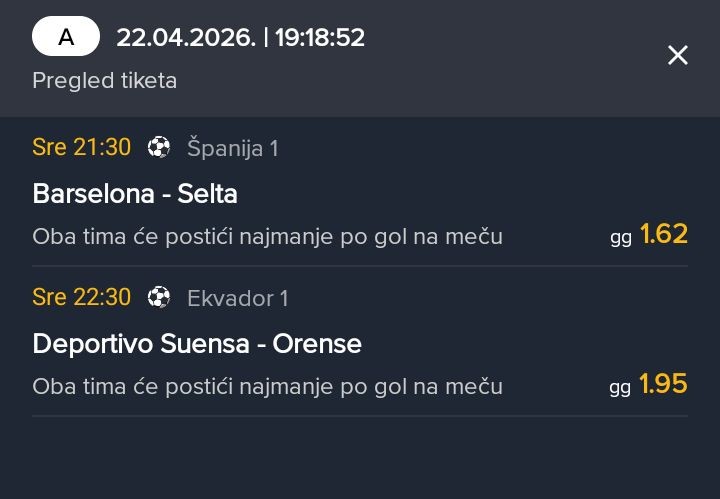Viewport: 720px width, 499px height.
Task: Click the soccer ball icon beside Ekvador 1
Action: pyautogui.click(x=159, y=297)
